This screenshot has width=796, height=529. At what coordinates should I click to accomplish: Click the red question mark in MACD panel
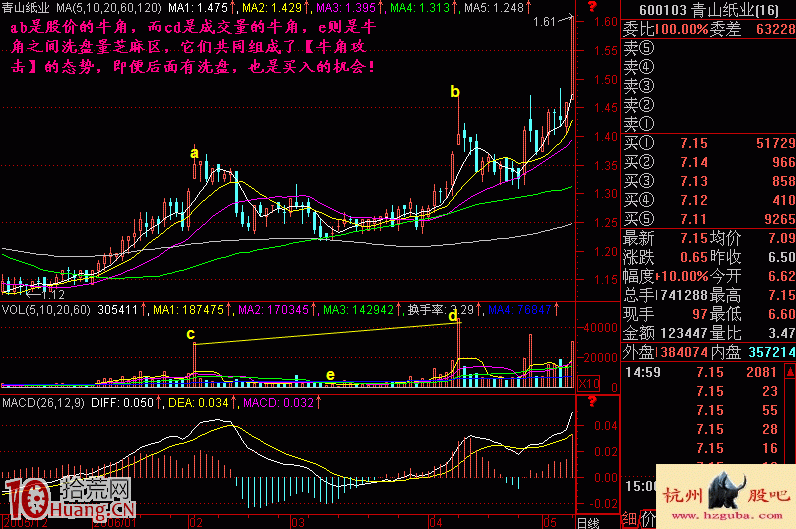click(x=592, y=402)
